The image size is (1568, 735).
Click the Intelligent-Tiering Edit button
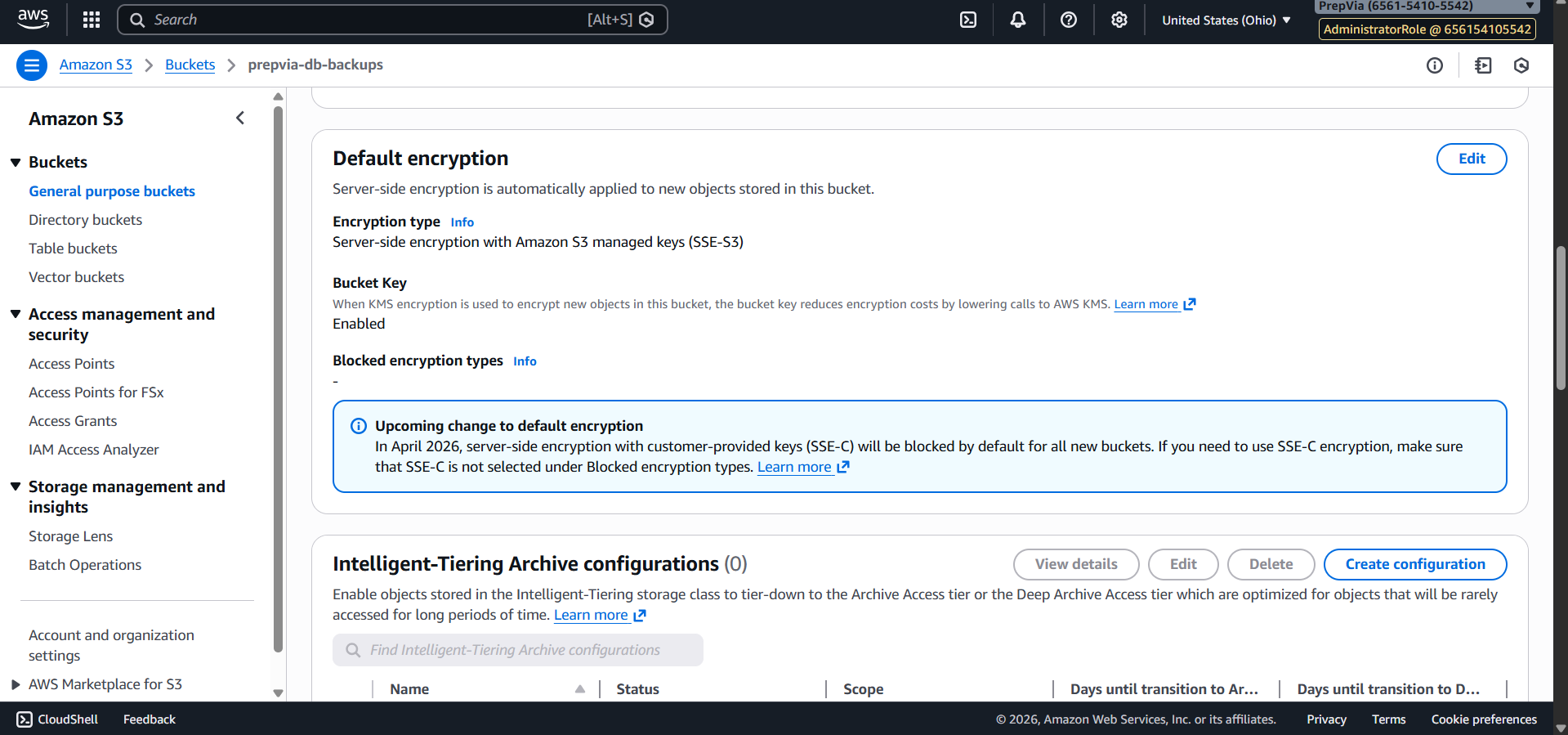[1183, 564]
